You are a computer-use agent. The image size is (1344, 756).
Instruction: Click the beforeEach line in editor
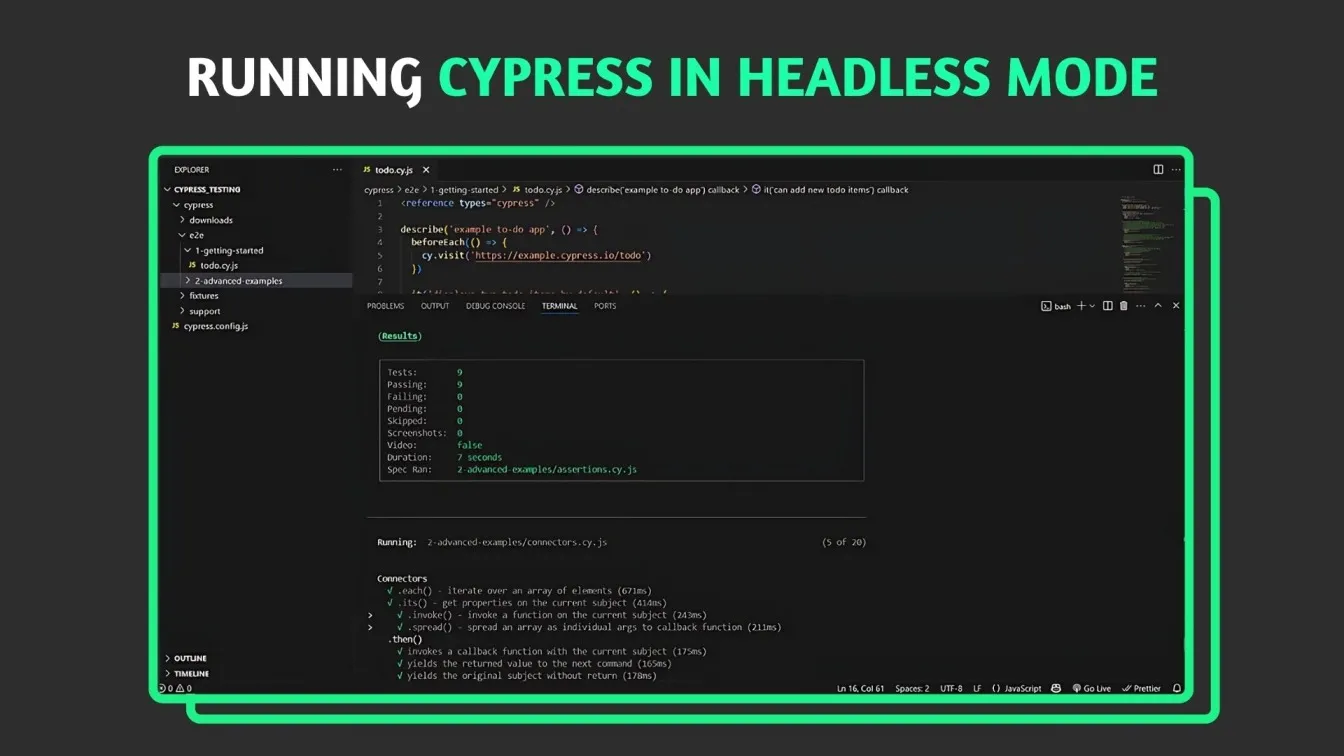pos(459,242)
